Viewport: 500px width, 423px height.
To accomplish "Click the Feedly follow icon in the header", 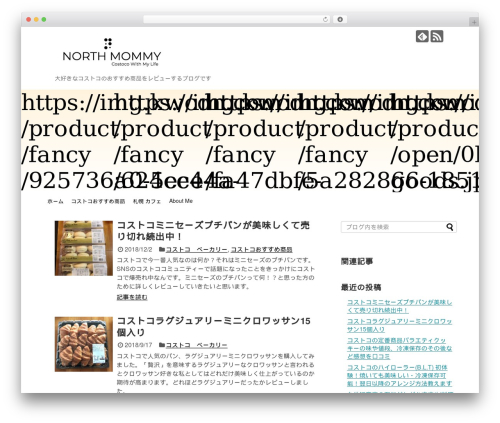I will pyautogui.click(x=422, y=36).
